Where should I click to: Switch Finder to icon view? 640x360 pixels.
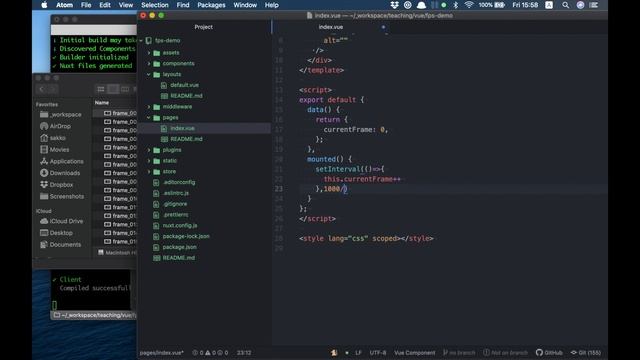[x=100, y=89]
